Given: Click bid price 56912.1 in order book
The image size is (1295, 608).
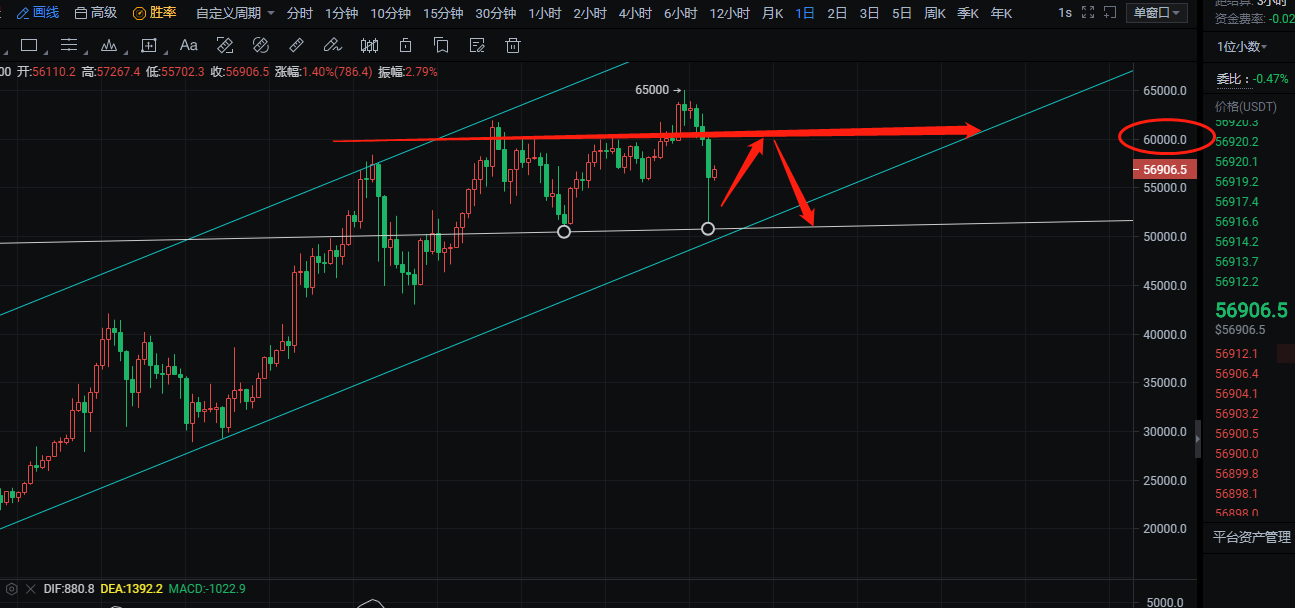Looking at the screenshot, I should pyautogui.click(x=1236, y=354).
